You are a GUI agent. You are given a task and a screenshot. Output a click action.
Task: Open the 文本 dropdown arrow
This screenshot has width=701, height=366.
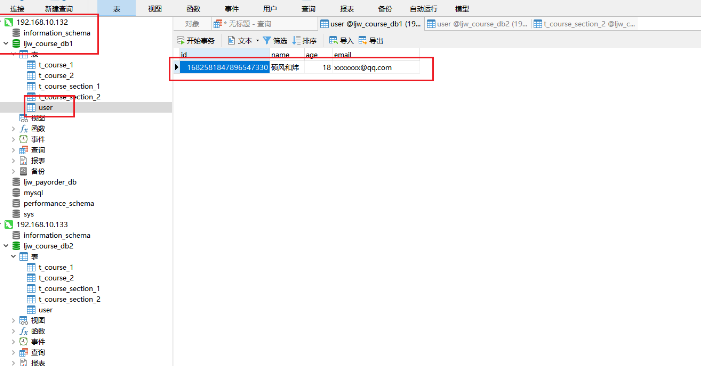click(x=258, y=41)
